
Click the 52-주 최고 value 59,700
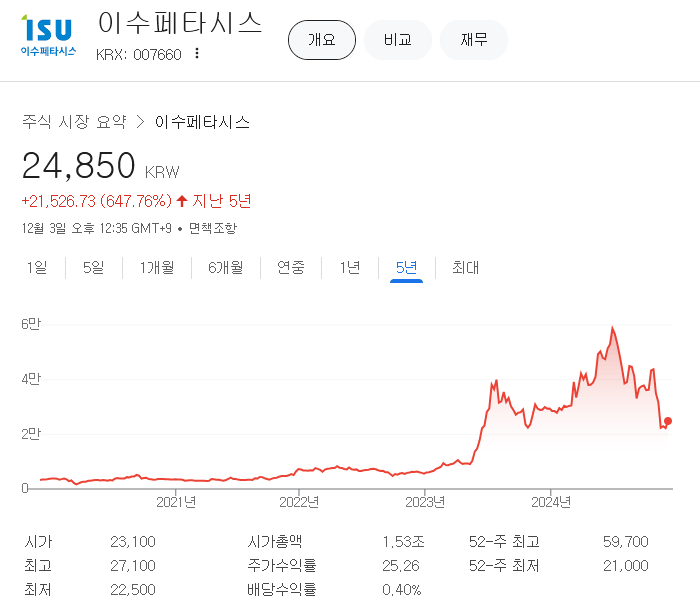625,542
